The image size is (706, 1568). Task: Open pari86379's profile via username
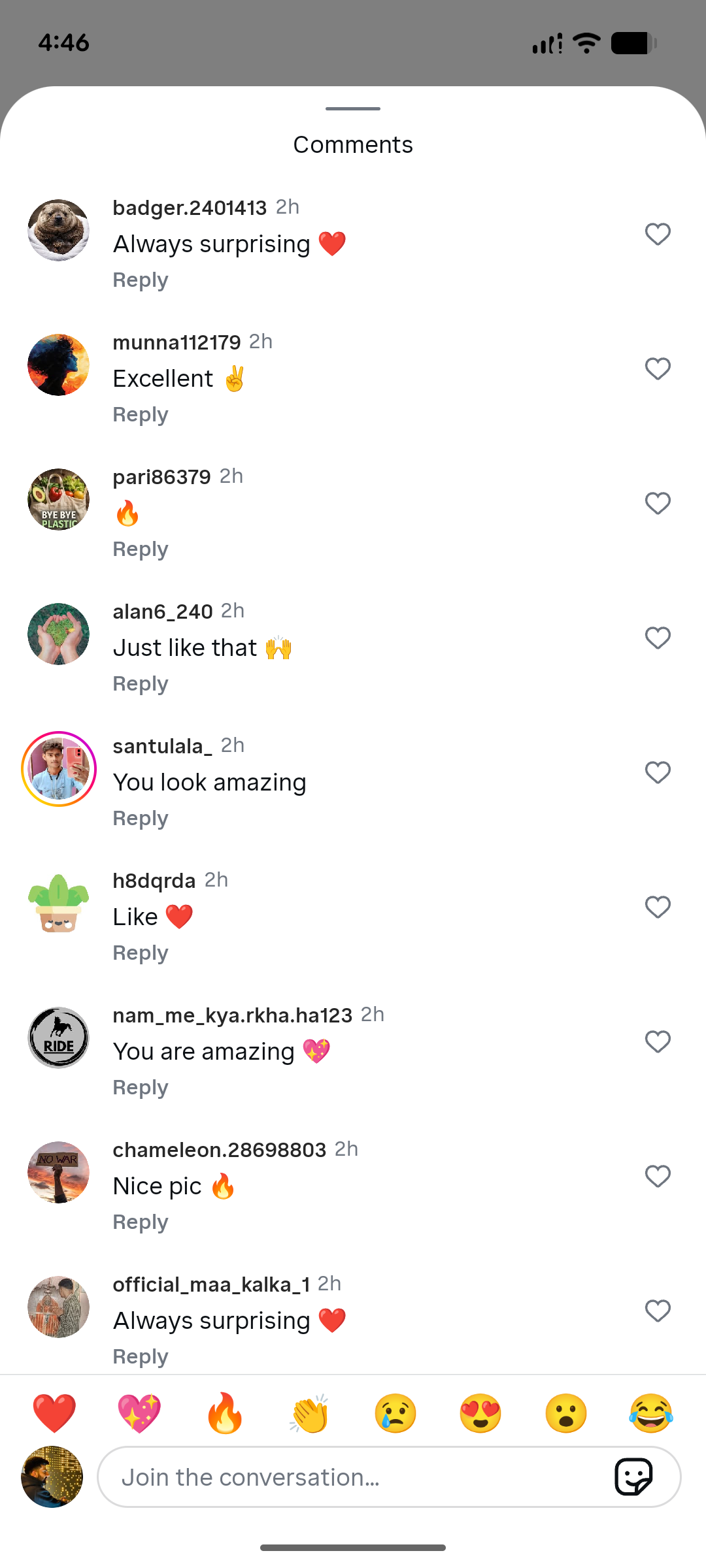(x=161, y=477)
